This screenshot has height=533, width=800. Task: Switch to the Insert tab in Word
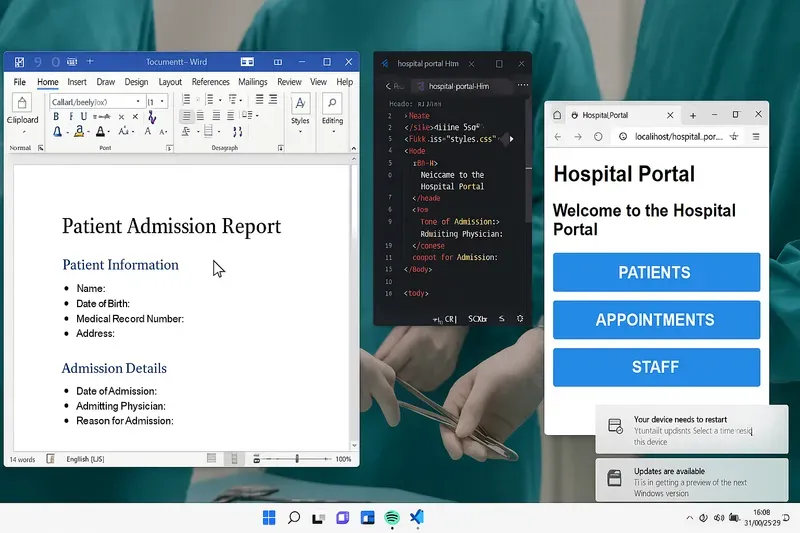77,82
